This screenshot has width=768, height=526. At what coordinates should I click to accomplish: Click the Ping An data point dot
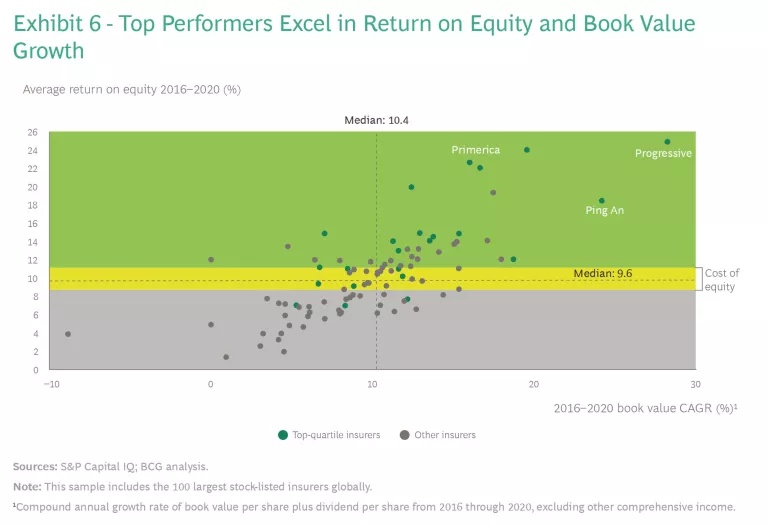[601, 201]
